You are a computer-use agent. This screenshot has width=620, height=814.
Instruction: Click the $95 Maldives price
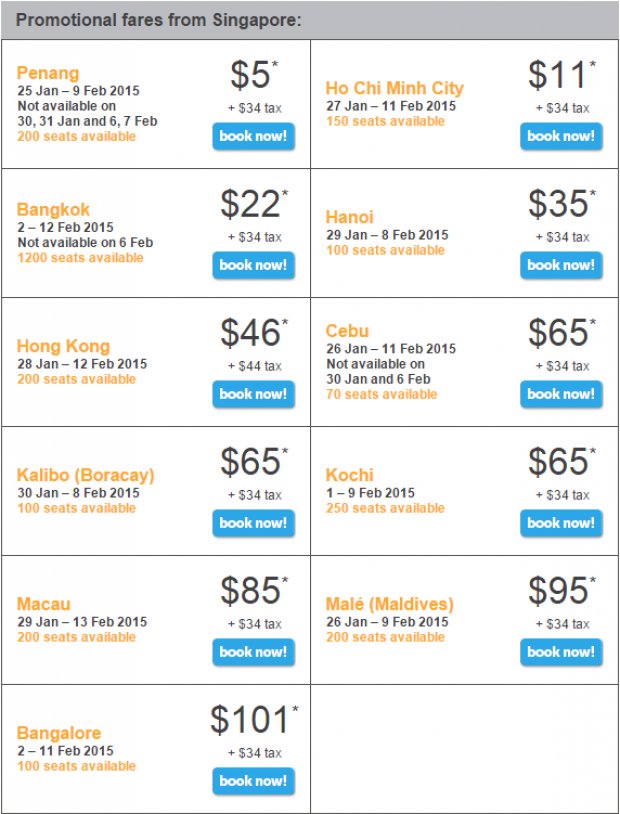pos(559,591)
